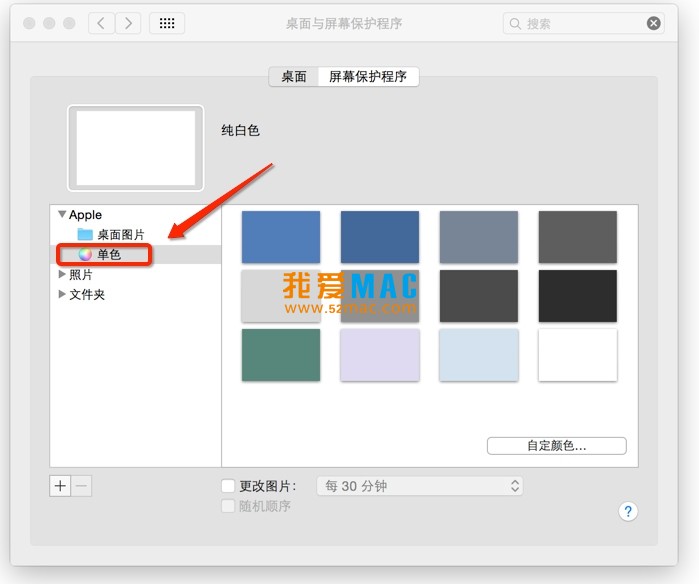699x584 pixels.
Task: Select the 单色 row label
Action: coord(109,255)
